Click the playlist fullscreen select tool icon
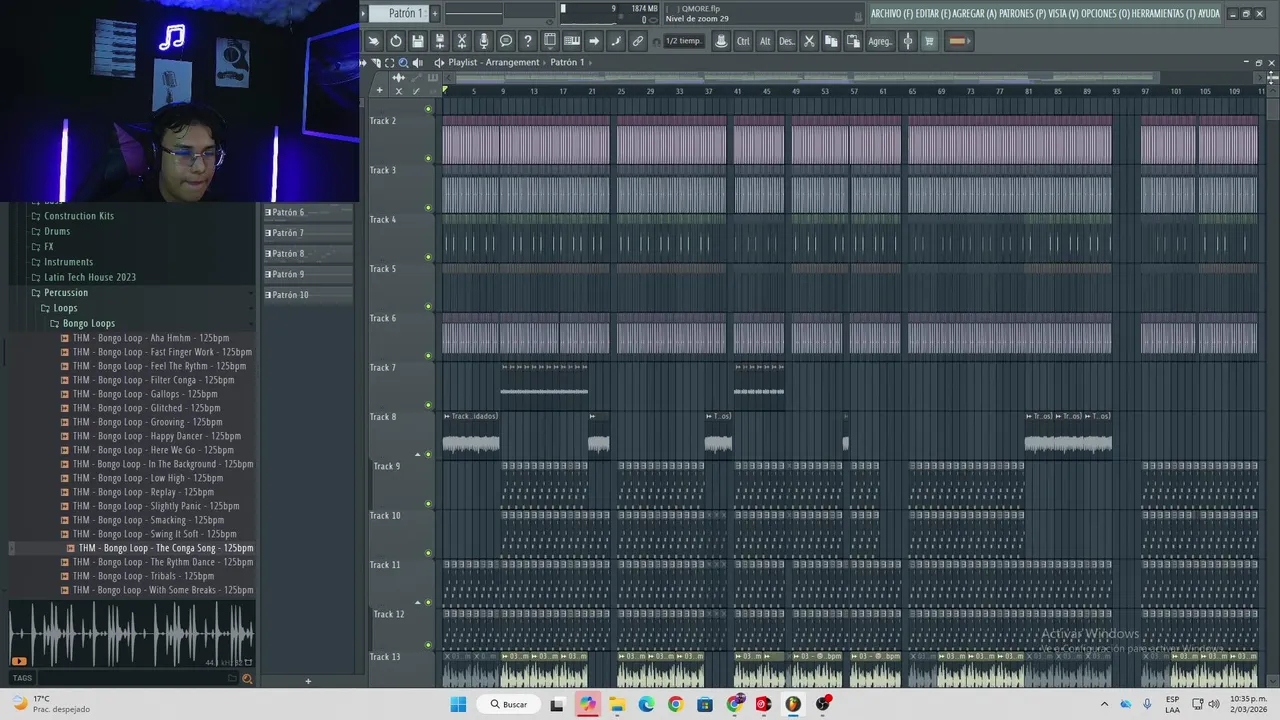Screen dimensions: 1280x720 pyautogui.click(x=390, y=62)
